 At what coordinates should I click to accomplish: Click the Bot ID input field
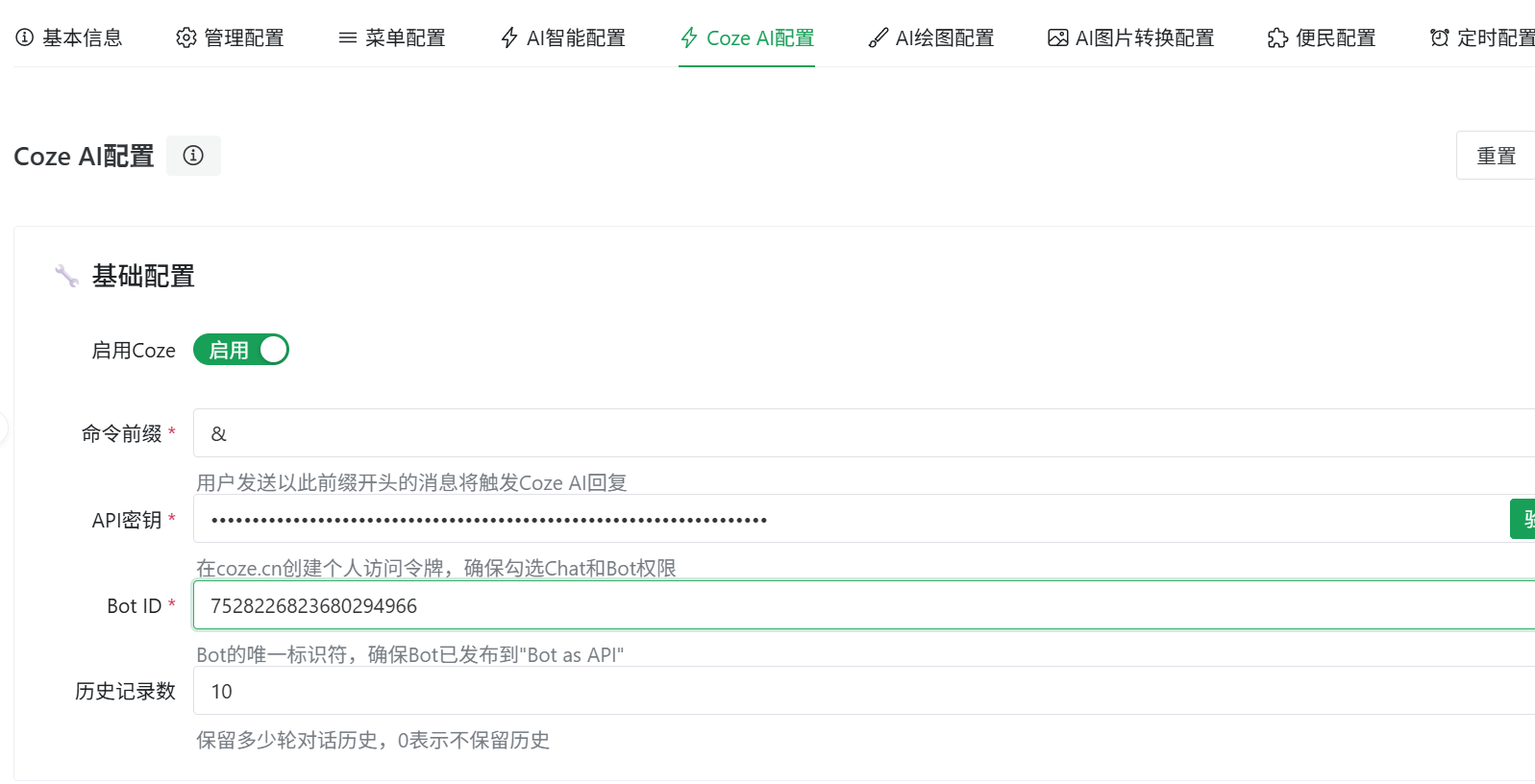coord(864,605)
